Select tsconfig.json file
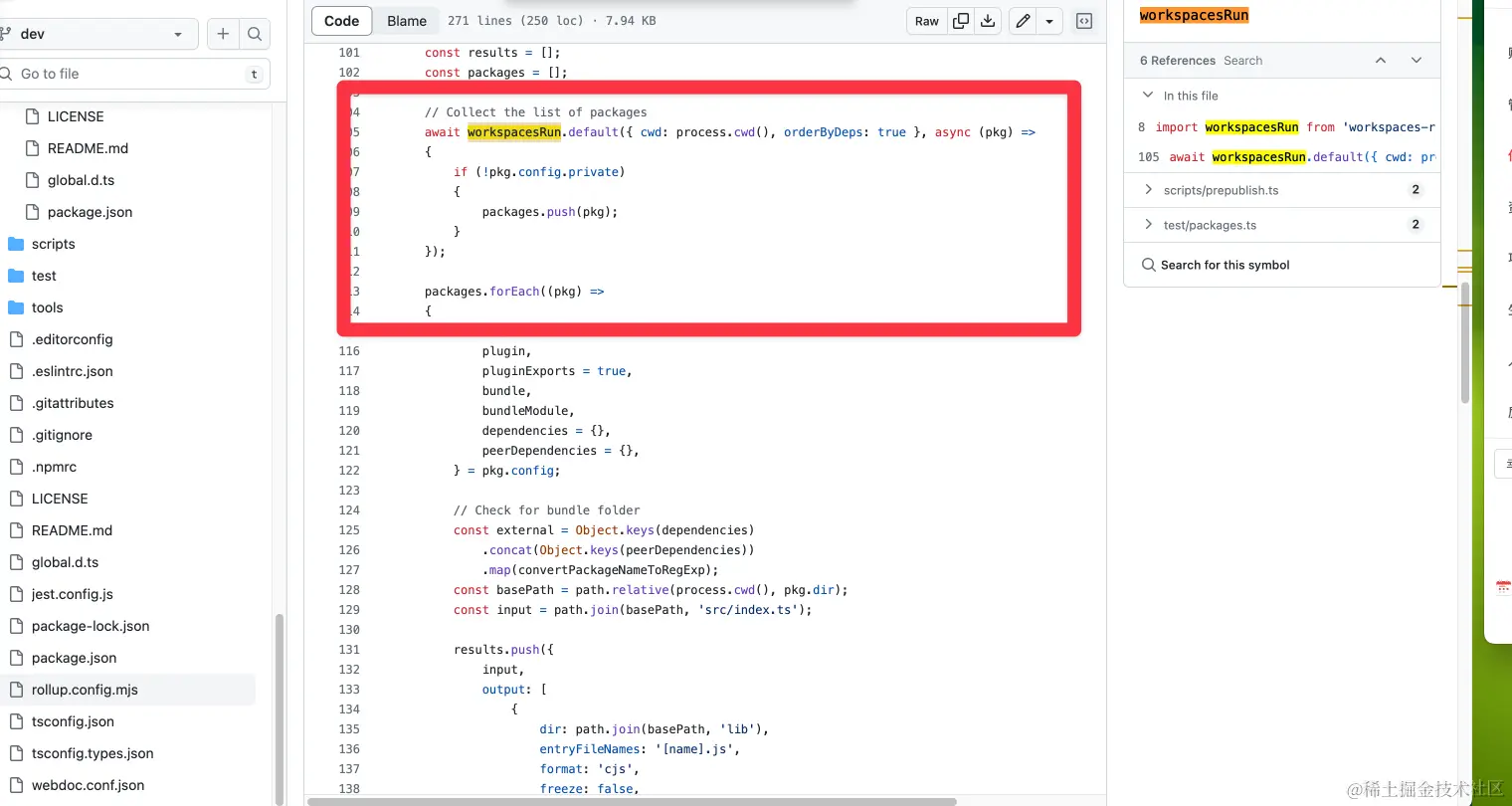The image size is (1512, 806). (73, 721)
